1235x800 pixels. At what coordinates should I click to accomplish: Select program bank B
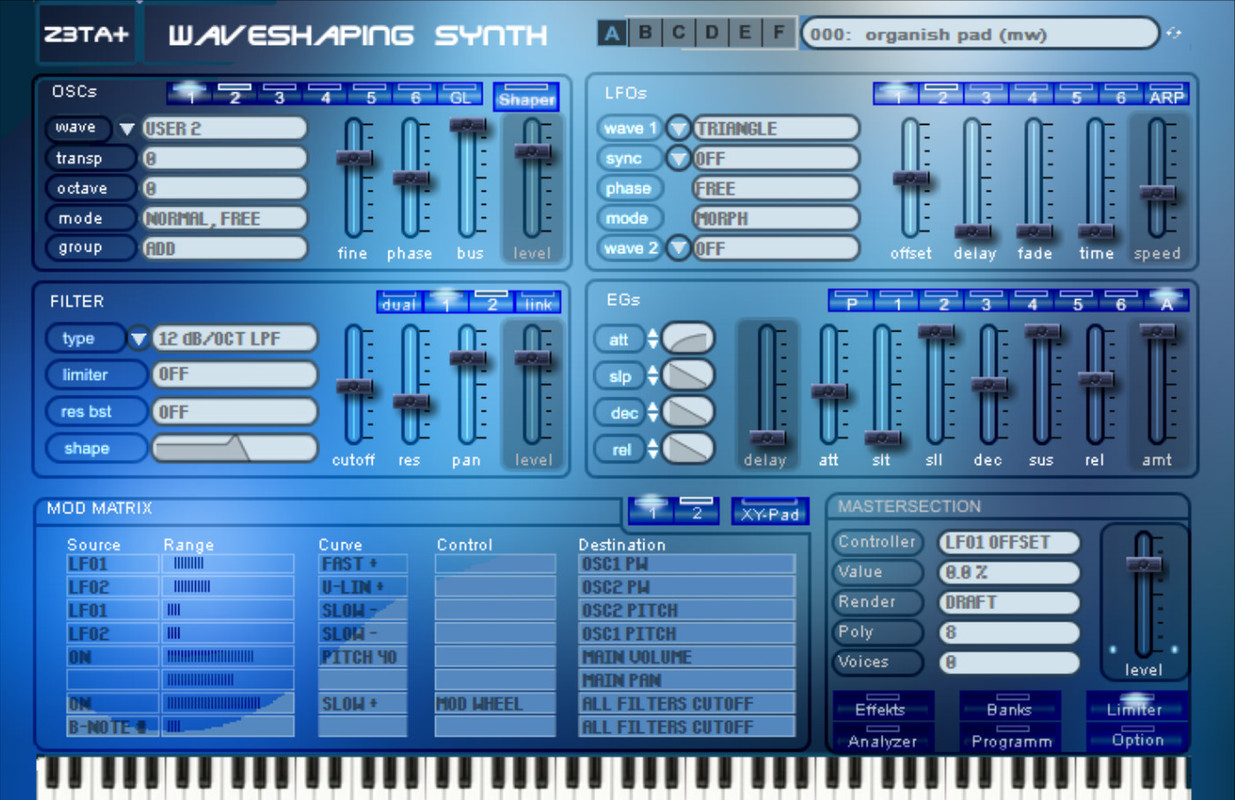[x=645, y=33]
